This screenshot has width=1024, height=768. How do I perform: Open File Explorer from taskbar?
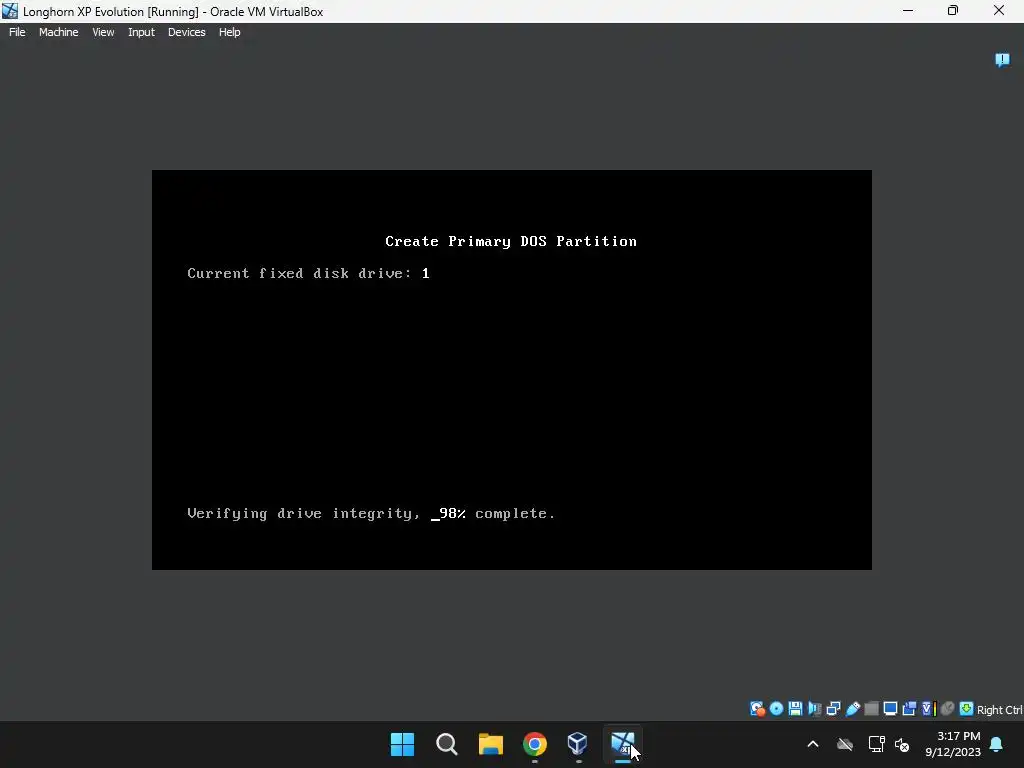(490, 744)
